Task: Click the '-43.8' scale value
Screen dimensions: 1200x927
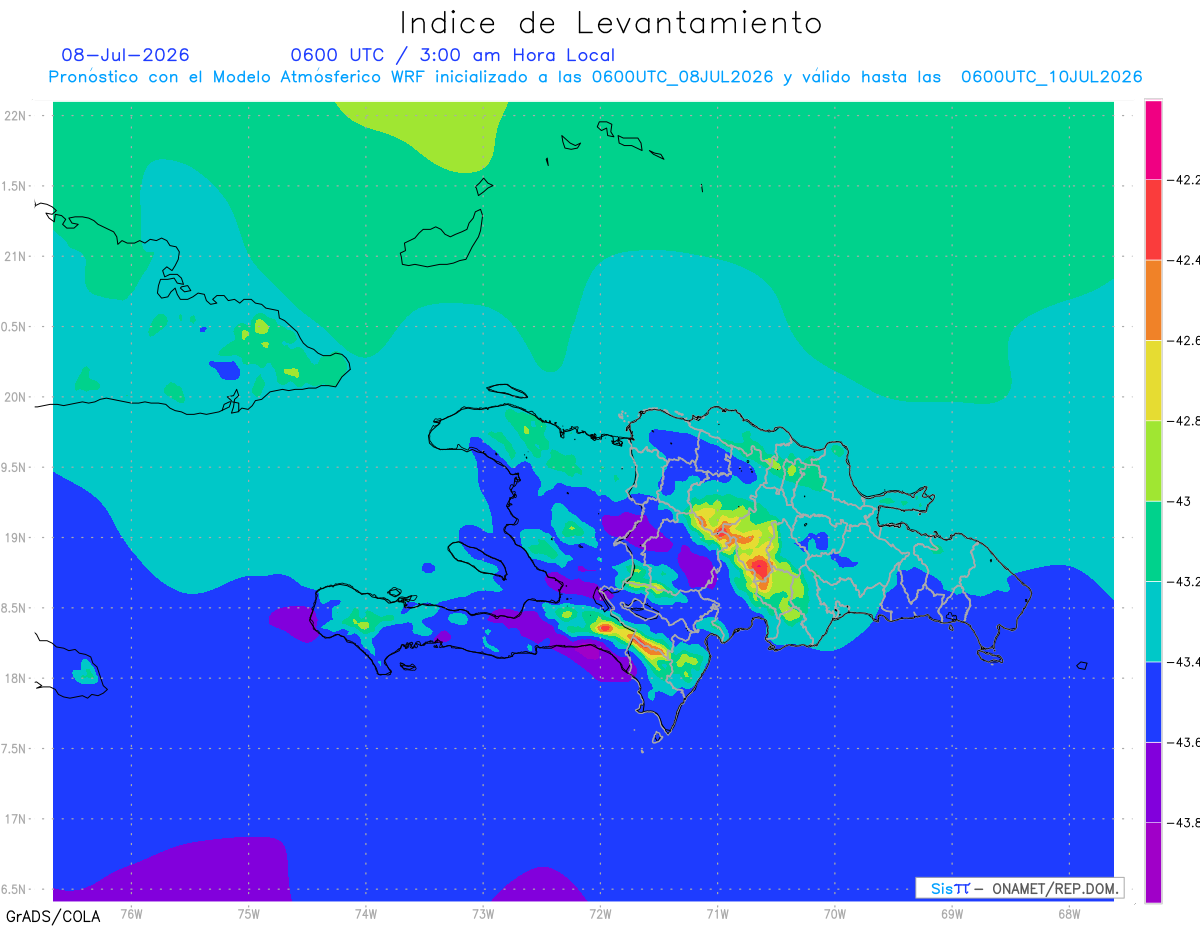Action: coord(1184,822)
